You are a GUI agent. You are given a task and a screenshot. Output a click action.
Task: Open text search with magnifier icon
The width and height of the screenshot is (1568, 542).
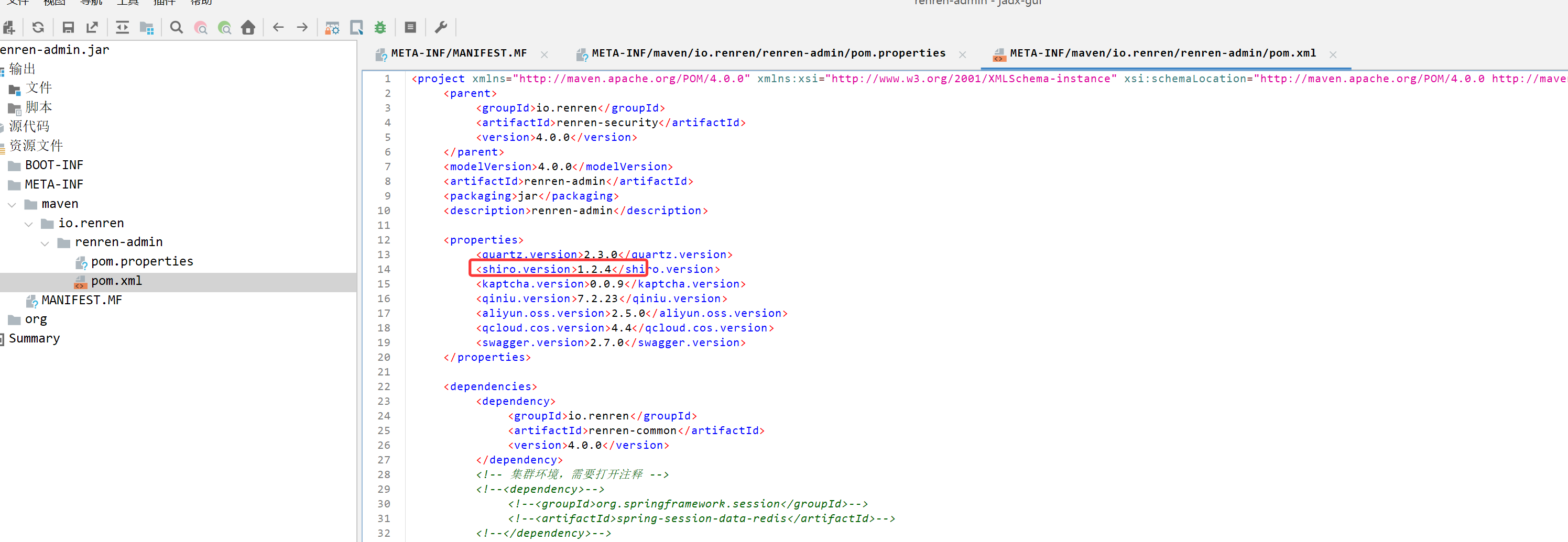[x=177, y=27]
